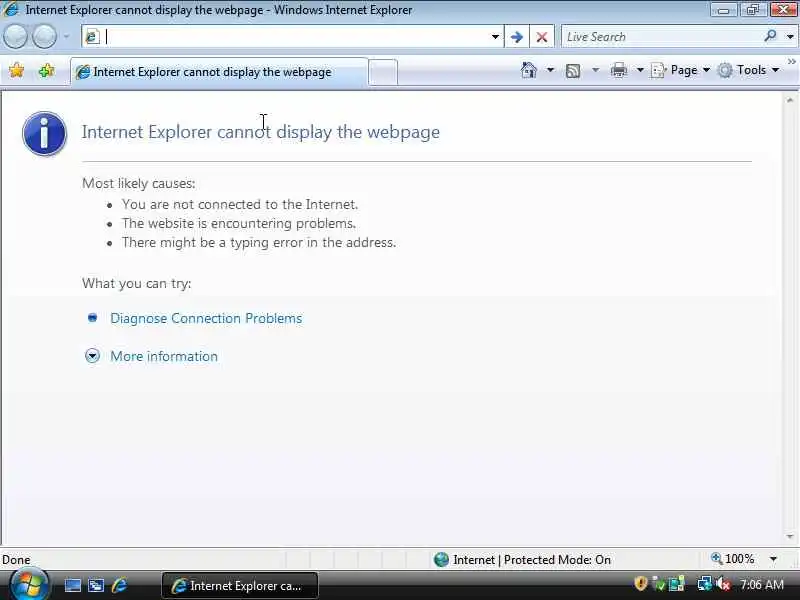Select the Internet Explorer taskbar button
The height and width of the screenshot is (600, 800).
pyautogui.click(x=240, y=586)
